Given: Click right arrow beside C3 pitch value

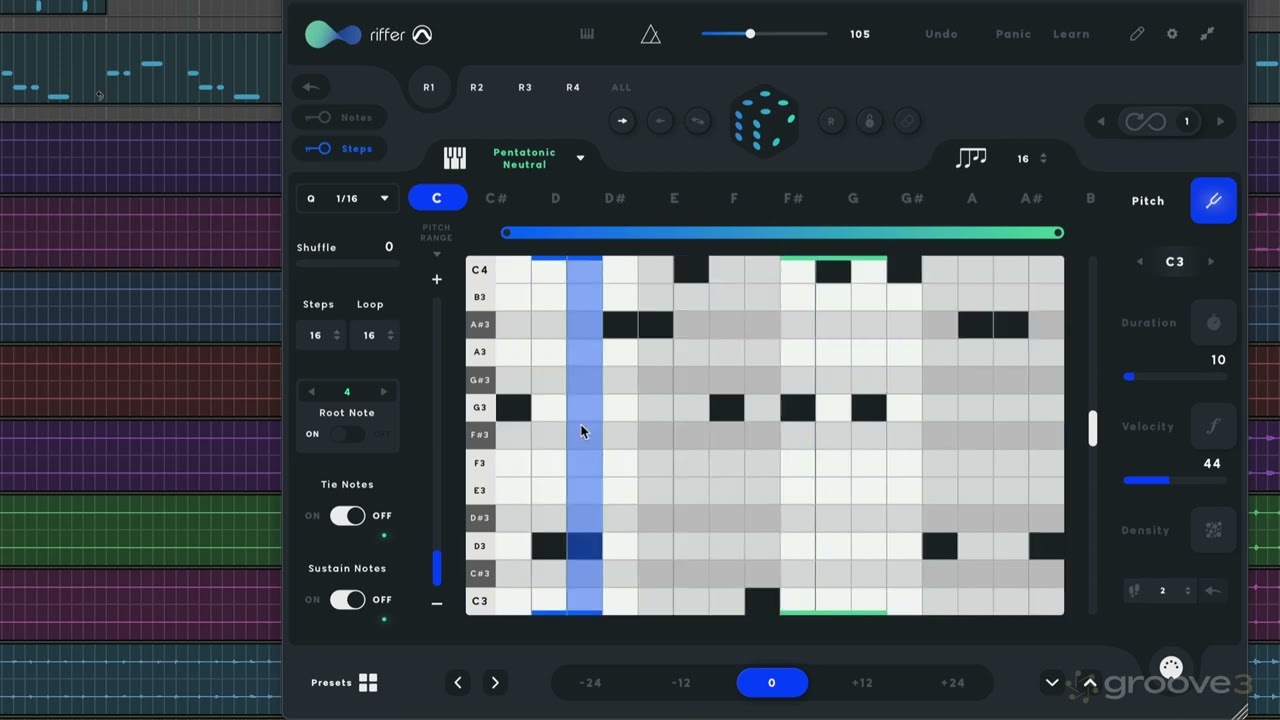Looking at the screenshot, I should coord(1211,262).
